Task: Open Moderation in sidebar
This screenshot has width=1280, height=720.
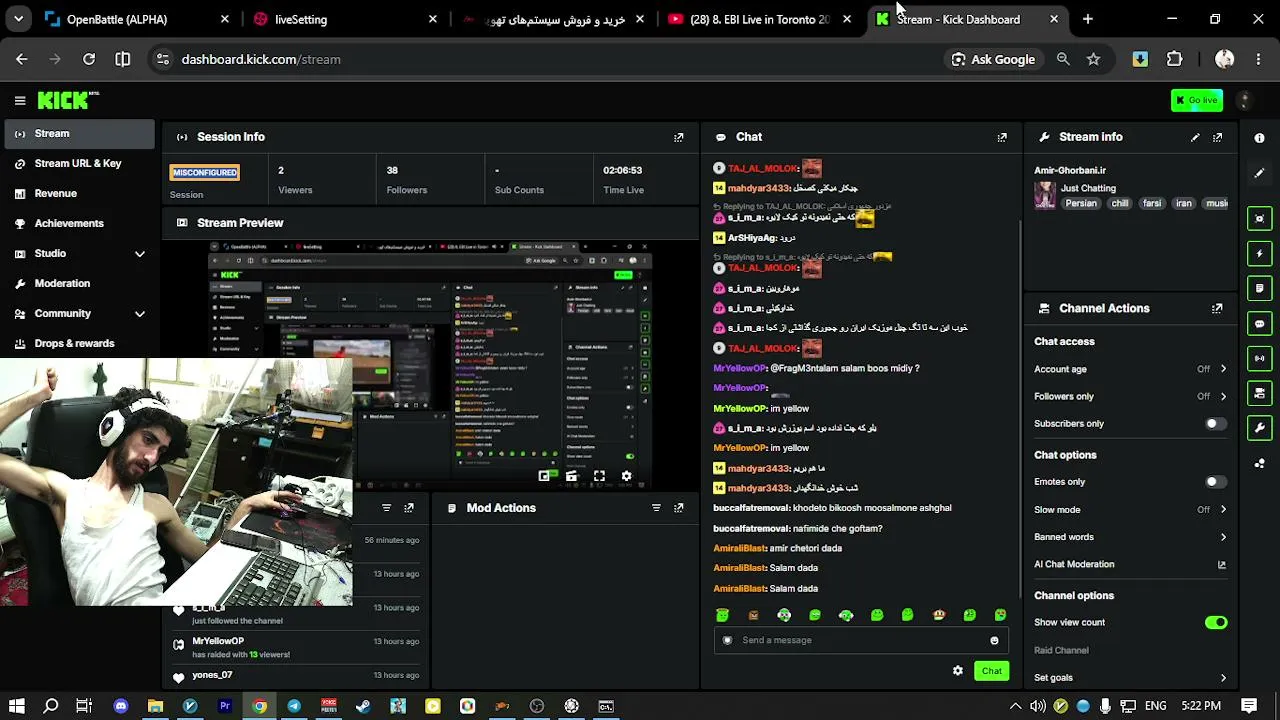Action: coord(78,284)
